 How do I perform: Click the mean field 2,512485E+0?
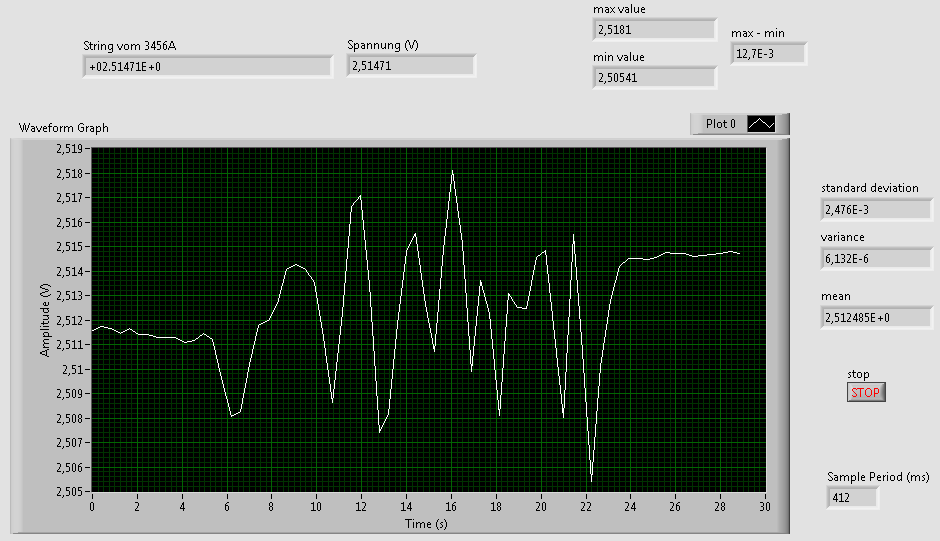pos(876,317)
